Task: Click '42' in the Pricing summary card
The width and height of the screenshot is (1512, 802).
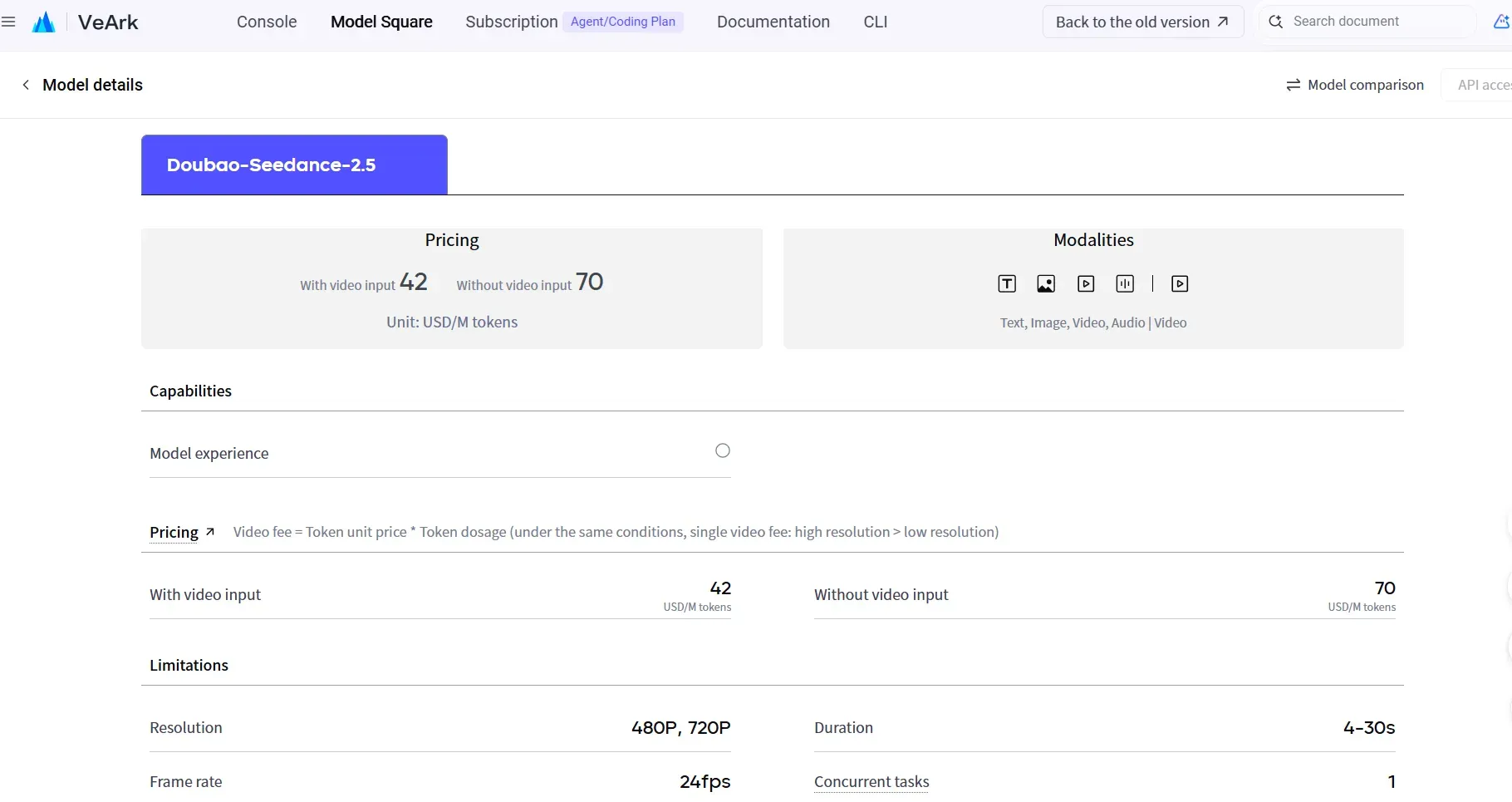Action: 414,282
